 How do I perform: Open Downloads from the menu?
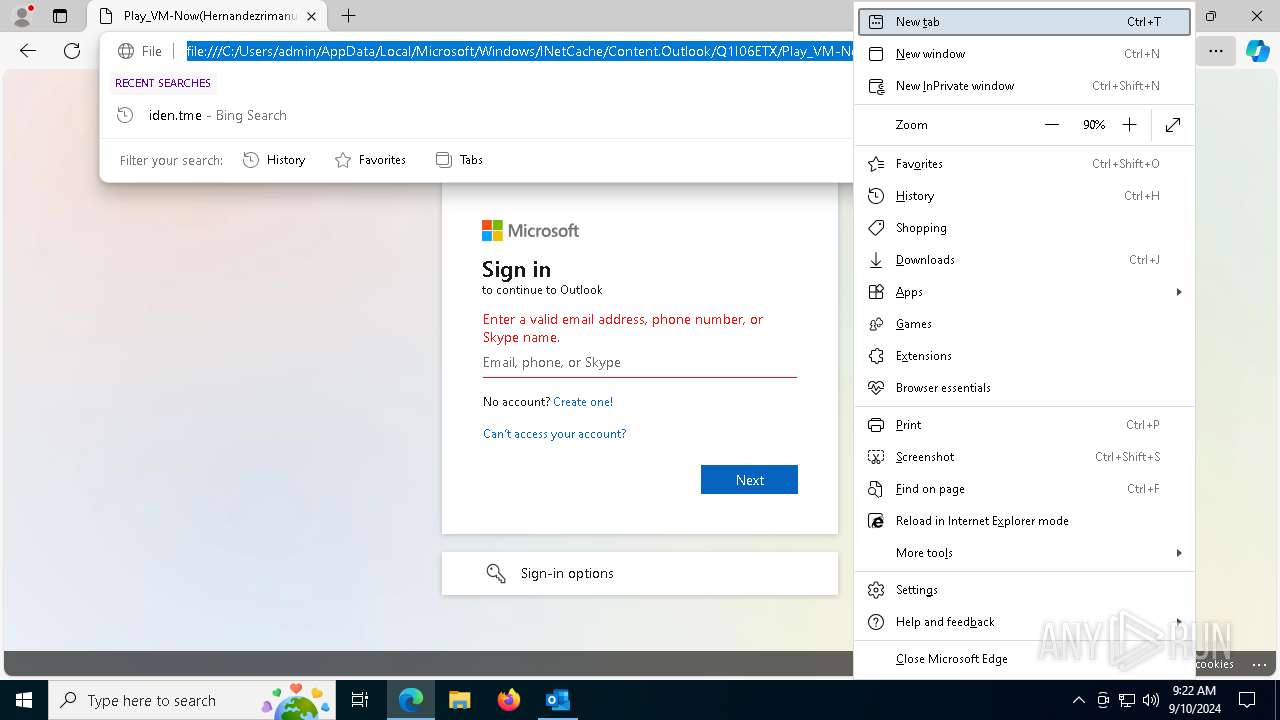(1025, 260)
